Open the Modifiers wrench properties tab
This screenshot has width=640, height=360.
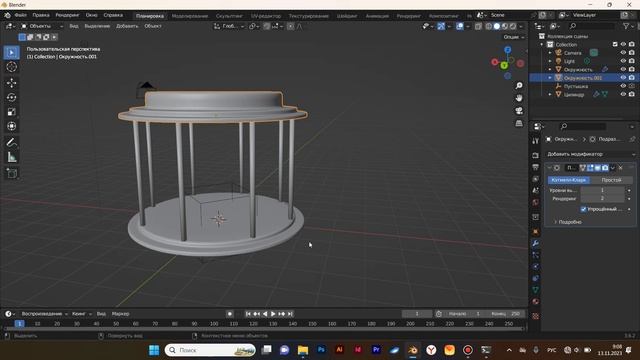click(x=536, y=243)
